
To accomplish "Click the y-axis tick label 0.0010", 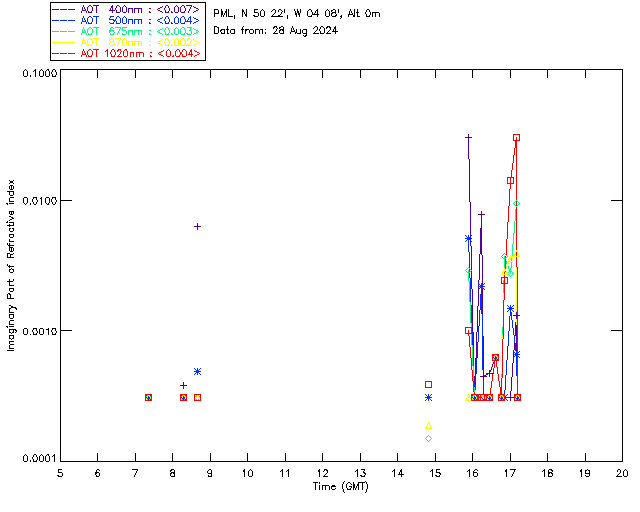I will (40, 331).
